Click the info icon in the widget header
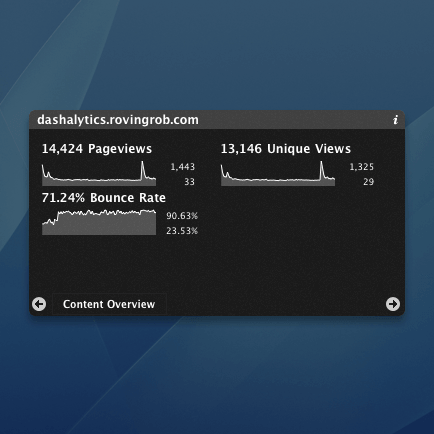Screen dimensions: 434x434 pos(396,120)
